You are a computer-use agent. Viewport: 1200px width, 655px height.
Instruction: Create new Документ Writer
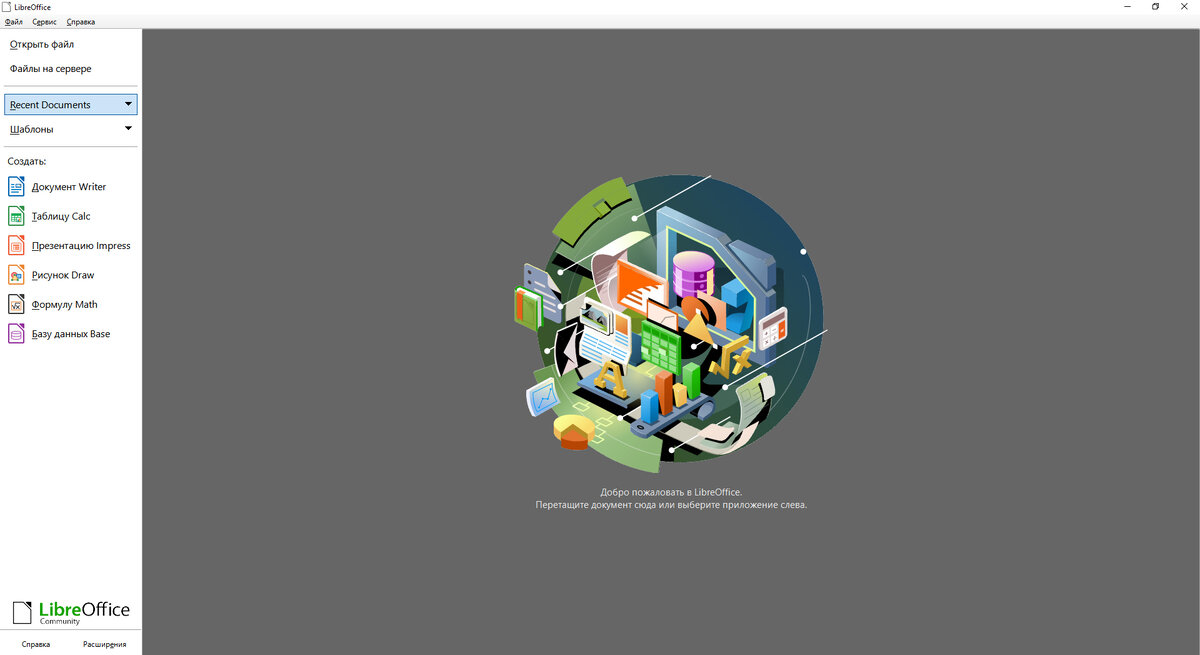(71, 186)
